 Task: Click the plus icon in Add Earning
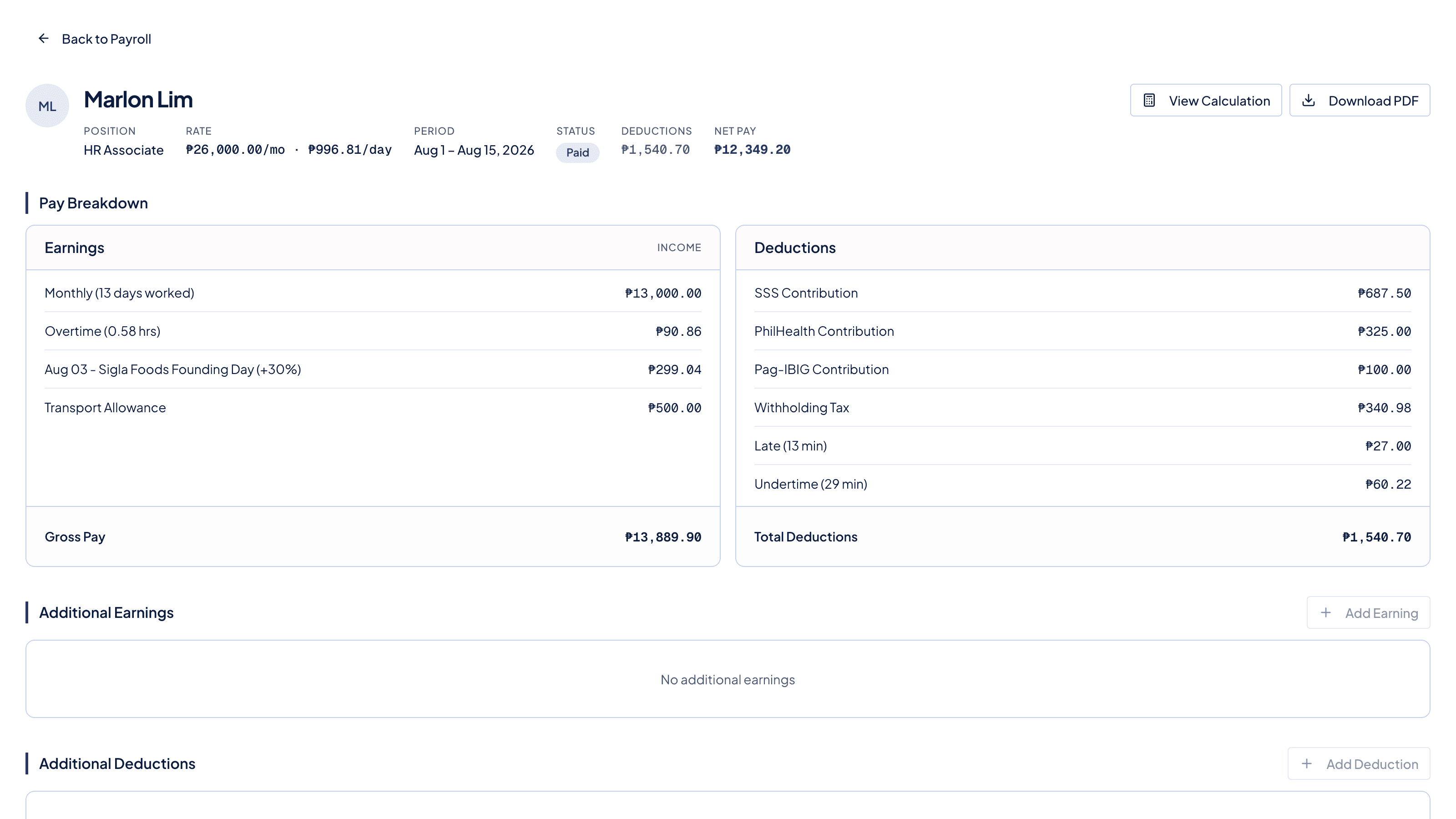pos(1325,613)
